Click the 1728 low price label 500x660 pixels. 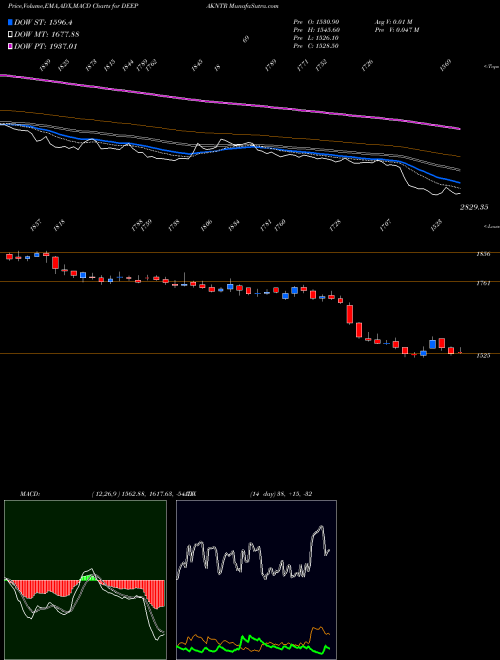(335, 225)
